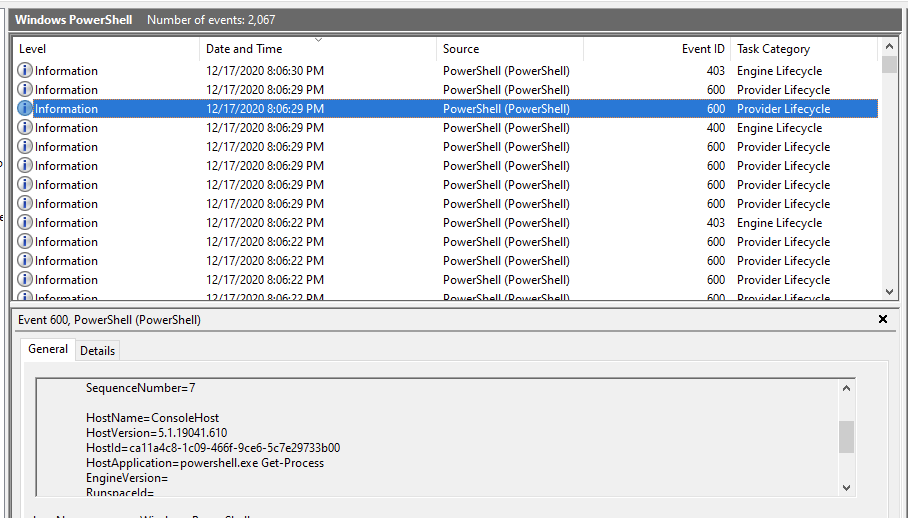The width and height of the screenshot is (908, 518).
Task: Select event 403 at 8:06:30 PM
Action: pyautogui.click(x=447, y=71)
